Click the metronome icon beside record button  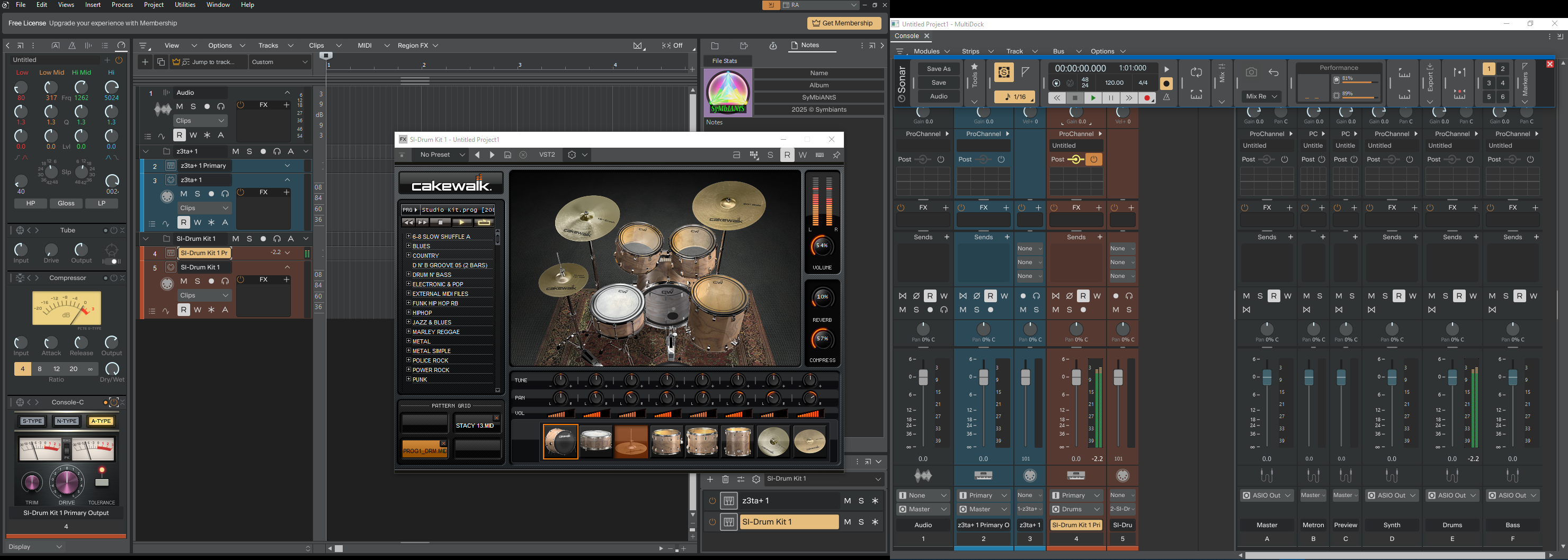(x=1166, y=98)
